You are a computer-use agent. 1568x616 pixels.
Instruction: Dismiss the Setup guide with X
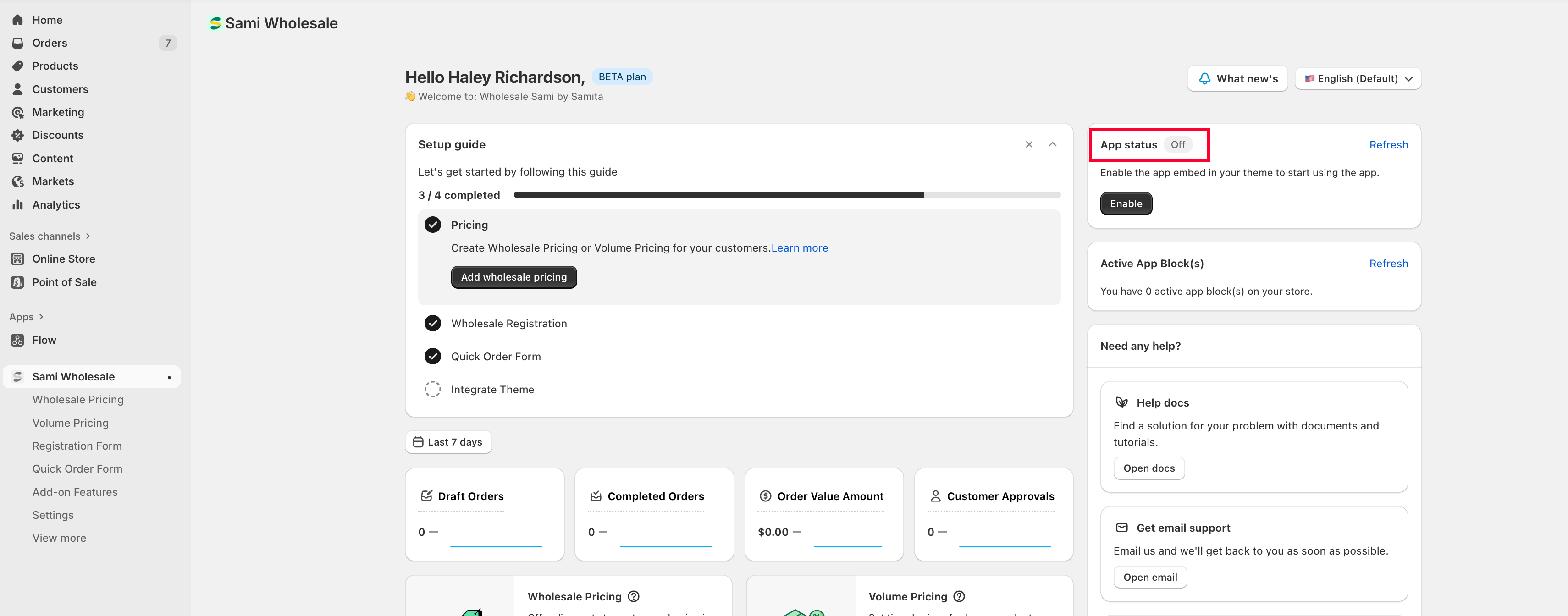[1029, 144]
